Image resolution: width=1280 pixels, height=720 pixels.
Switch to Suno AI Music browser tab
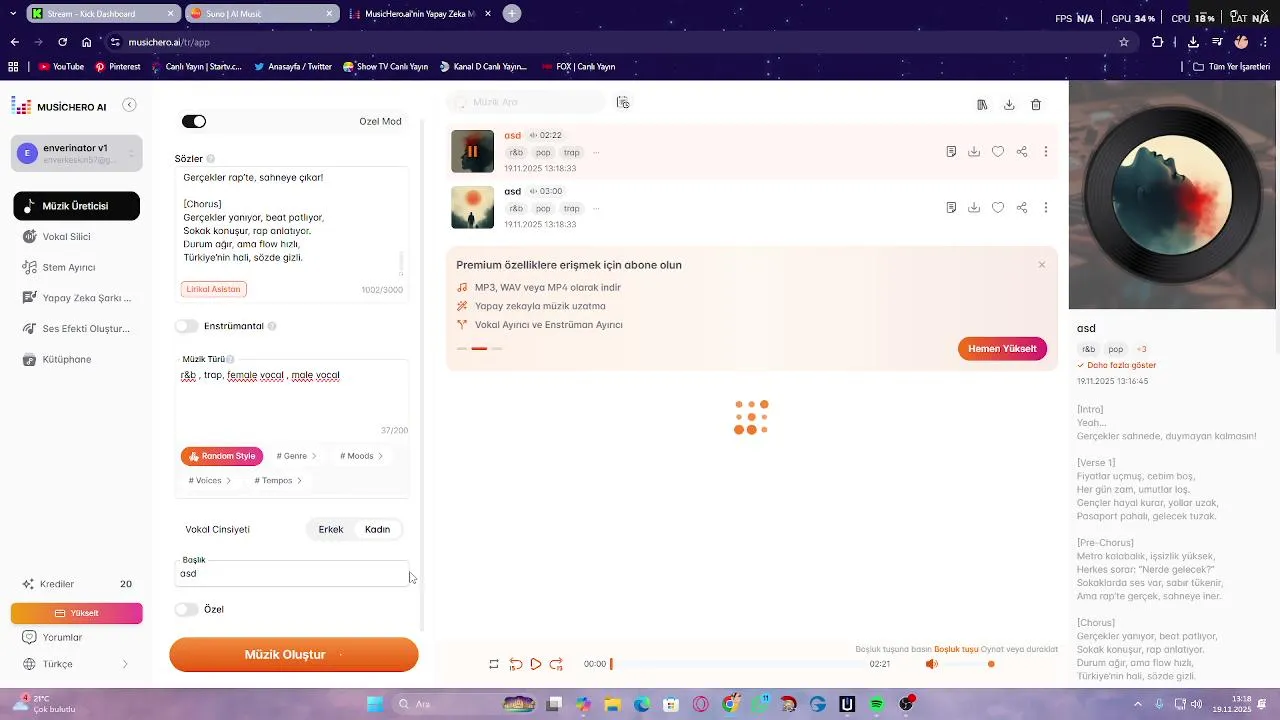260,14
